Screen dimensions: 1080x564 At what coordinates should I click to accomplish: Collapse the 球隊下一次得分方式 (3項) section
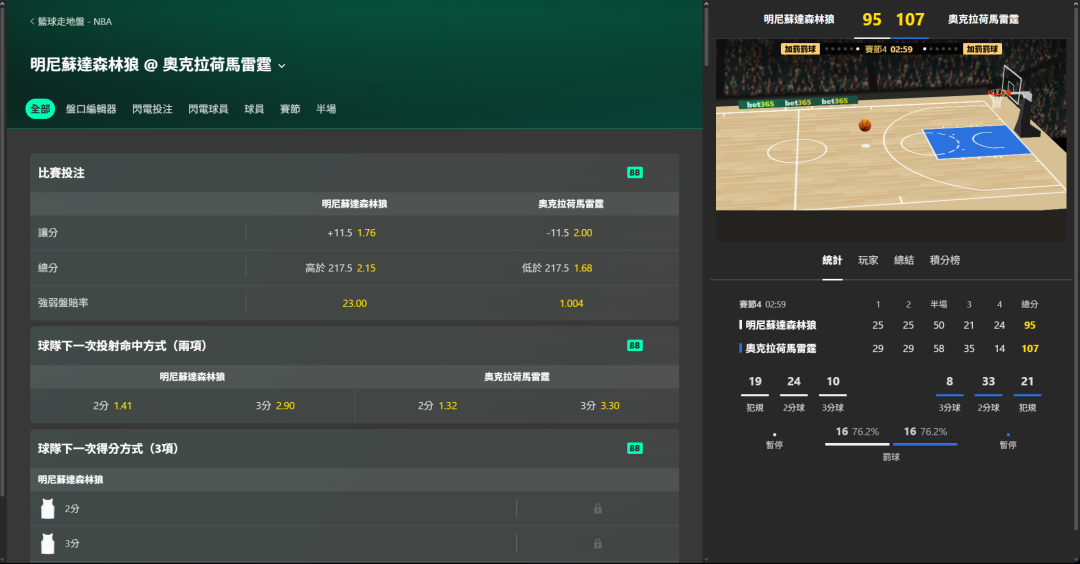(107, 448)
